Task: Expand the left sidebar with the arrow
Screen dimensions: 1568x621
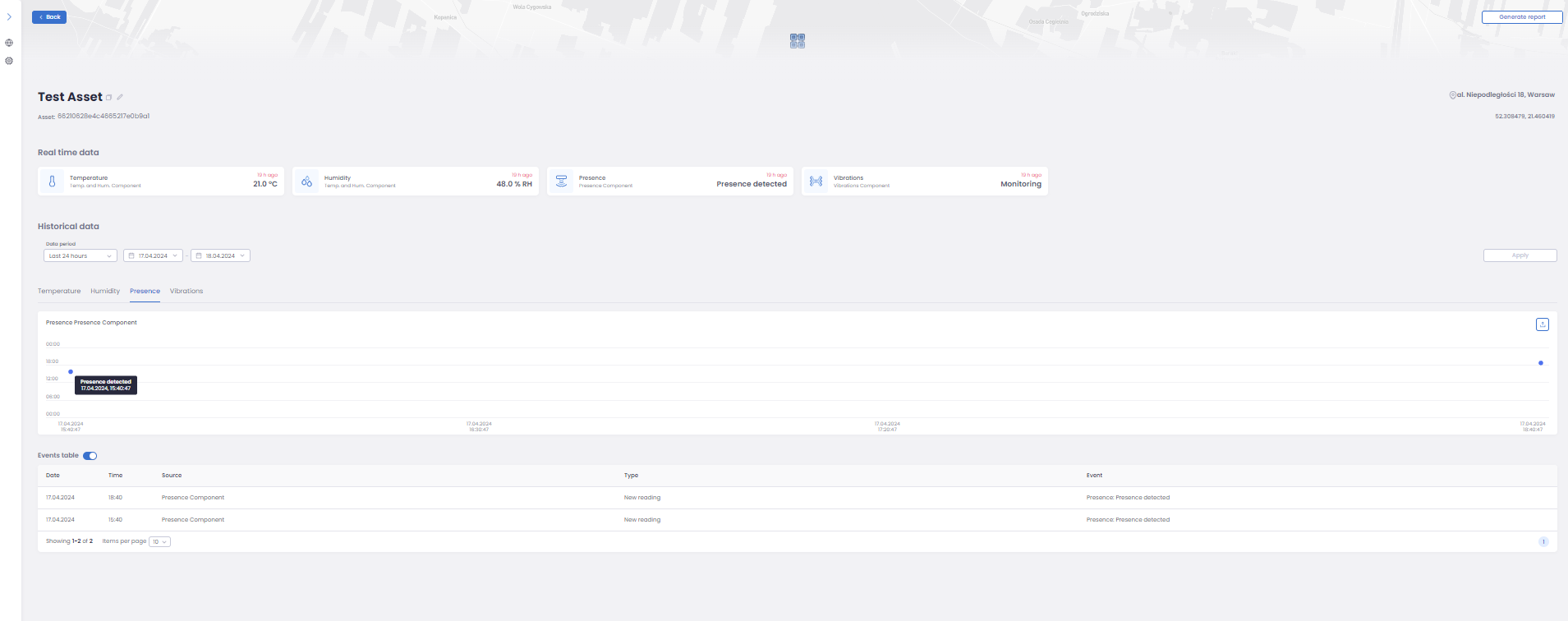Action: [x=9, y=16]
